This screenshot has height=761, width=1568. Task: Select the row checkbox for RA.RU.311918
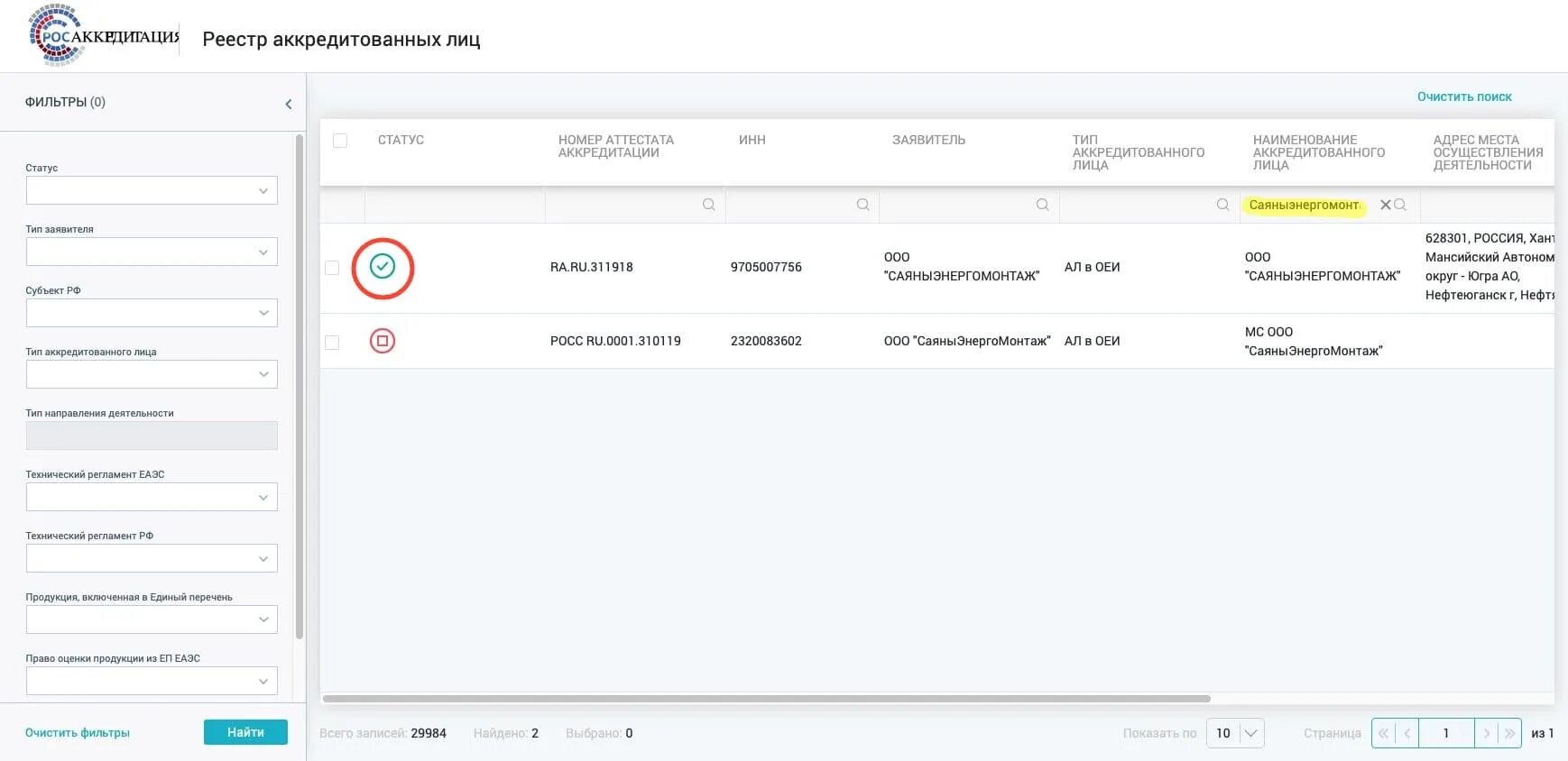tap(332, 268)
